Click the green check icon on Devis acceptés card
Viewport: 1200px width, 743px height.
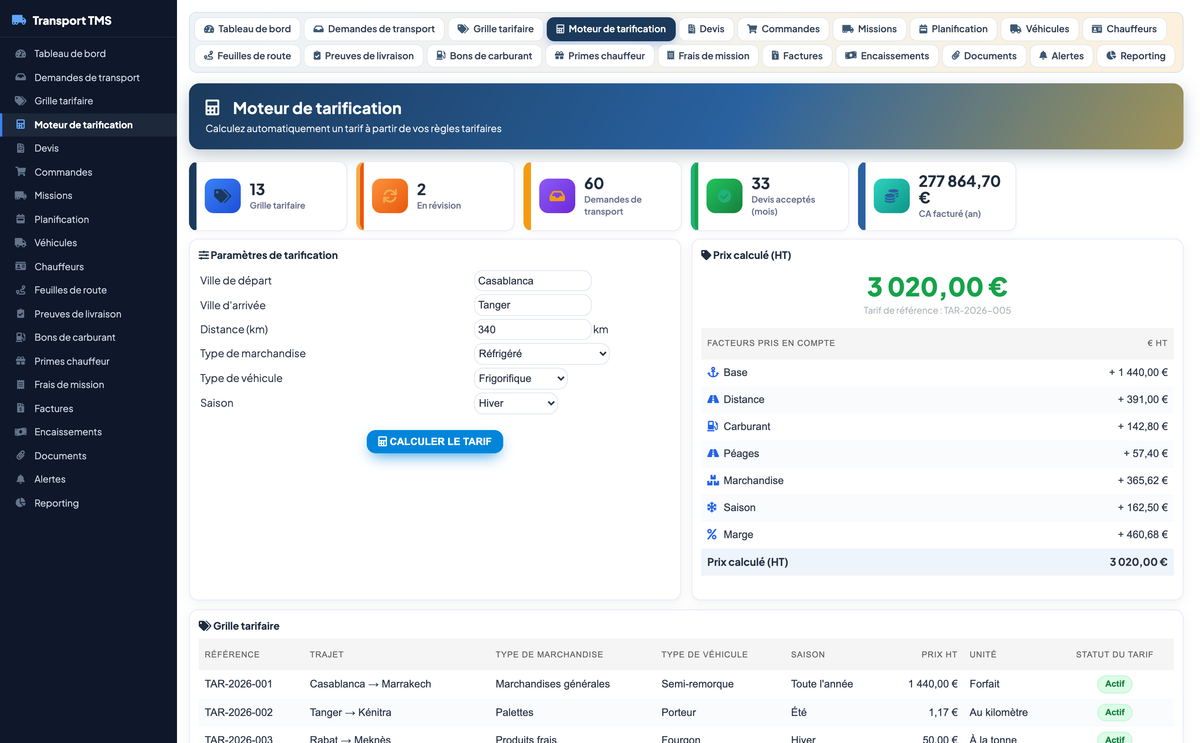point(724,196)
